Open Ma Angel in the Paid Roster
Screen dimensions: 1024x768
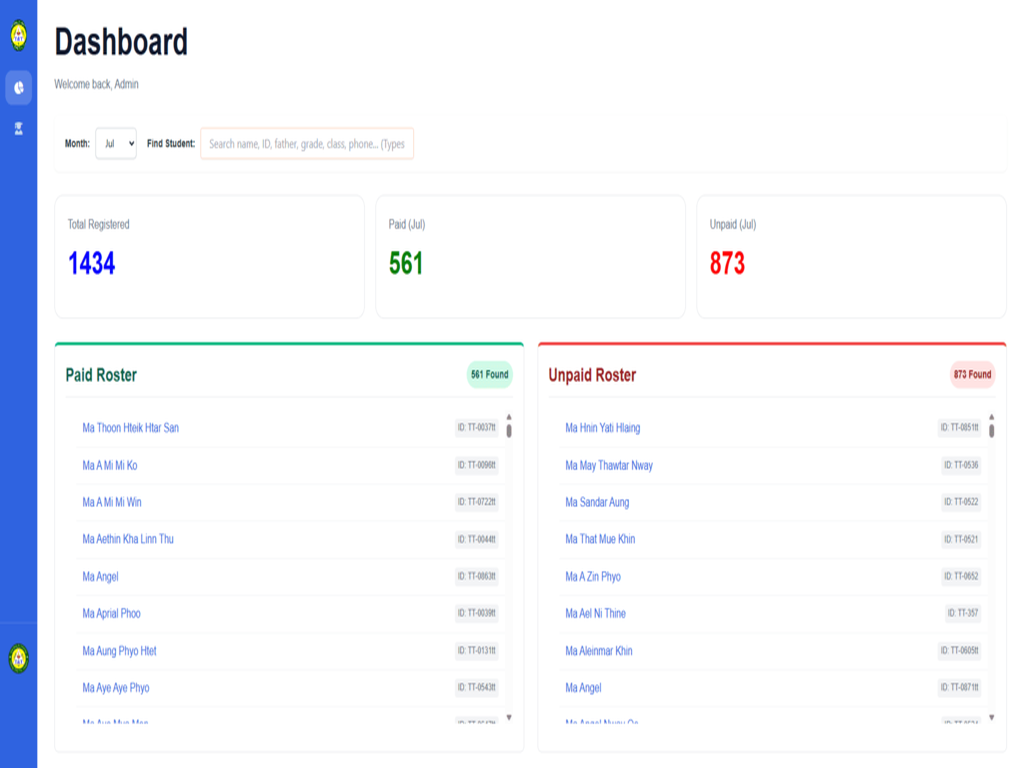point(101,577)
